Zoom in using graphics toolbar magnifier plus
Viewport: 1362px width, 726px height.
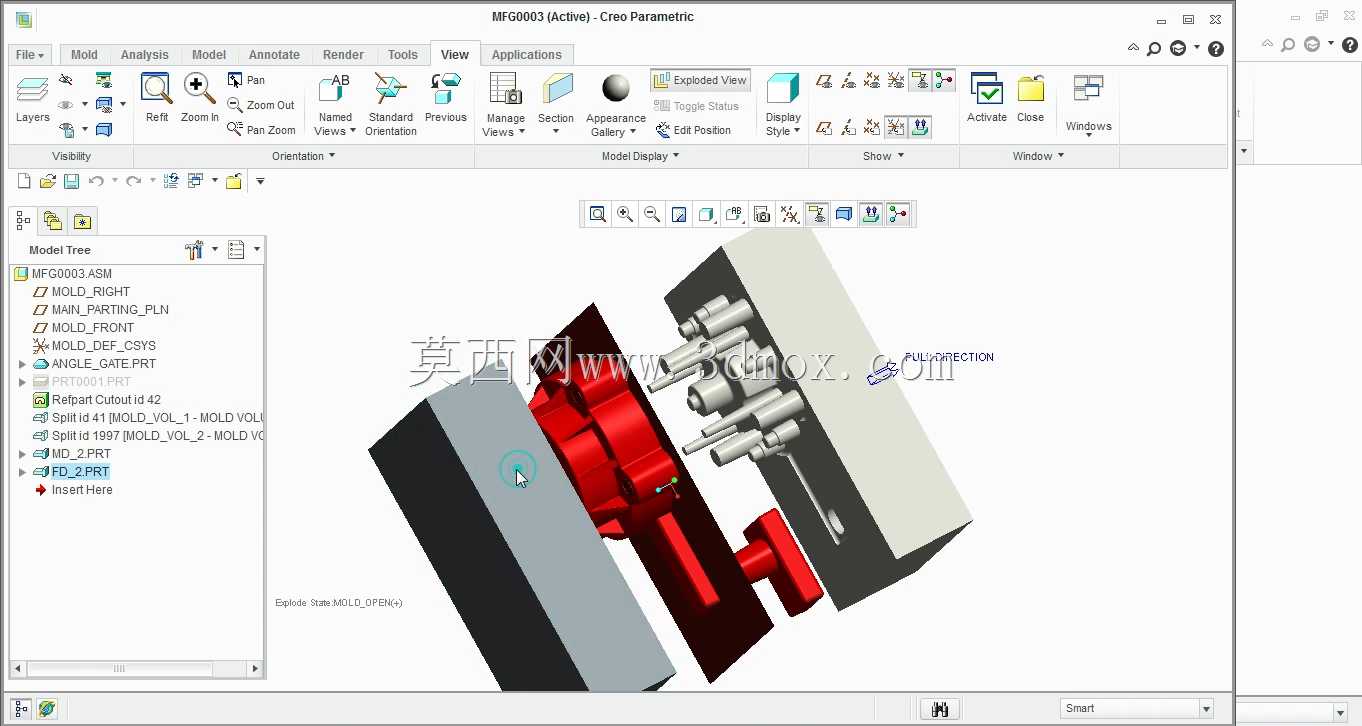625,214
